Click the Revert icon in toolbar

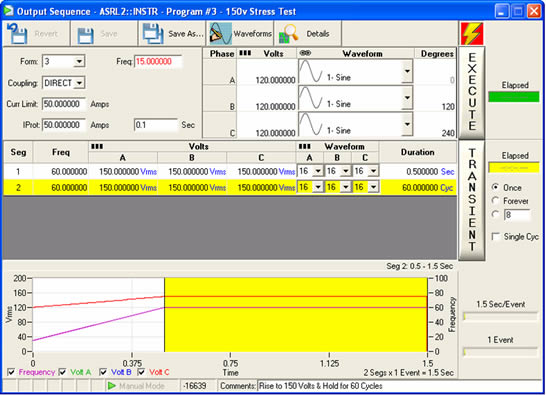tap(17, 33)
